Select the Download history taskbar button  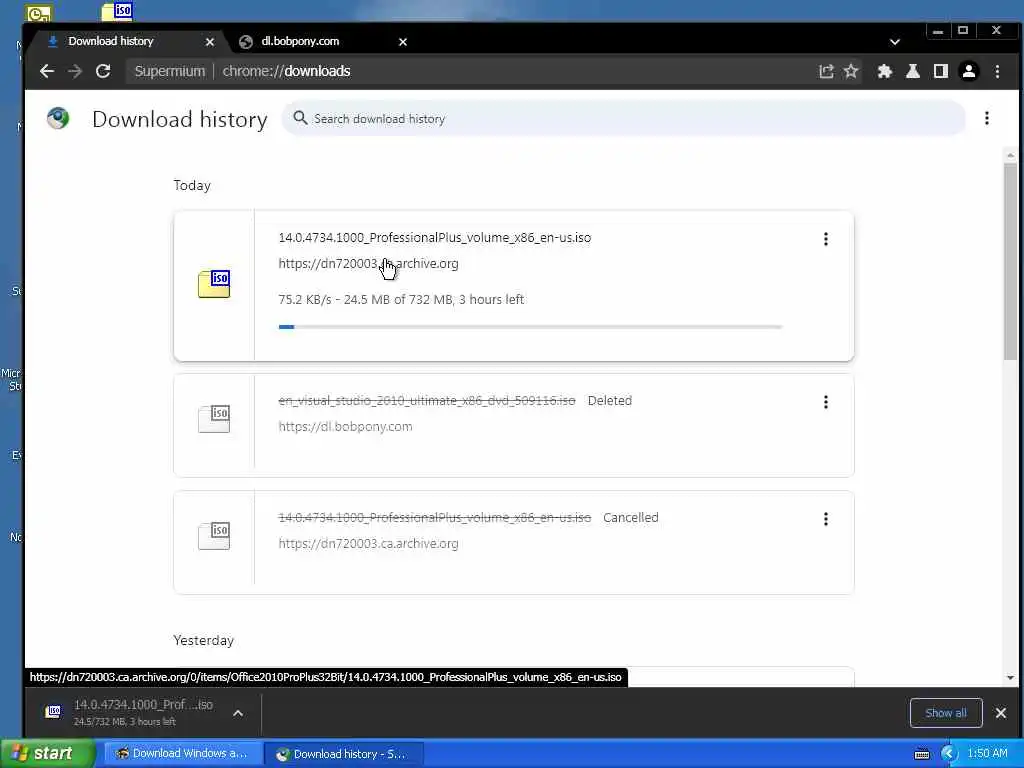(x=344, y=754)
